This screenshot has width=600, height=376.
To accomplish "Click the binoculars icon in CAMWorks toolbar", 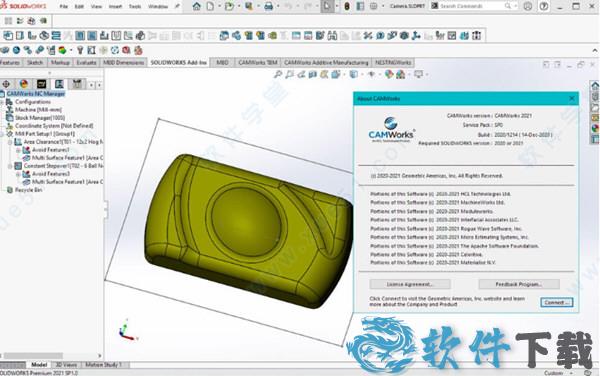I will [x=332, y=36].
